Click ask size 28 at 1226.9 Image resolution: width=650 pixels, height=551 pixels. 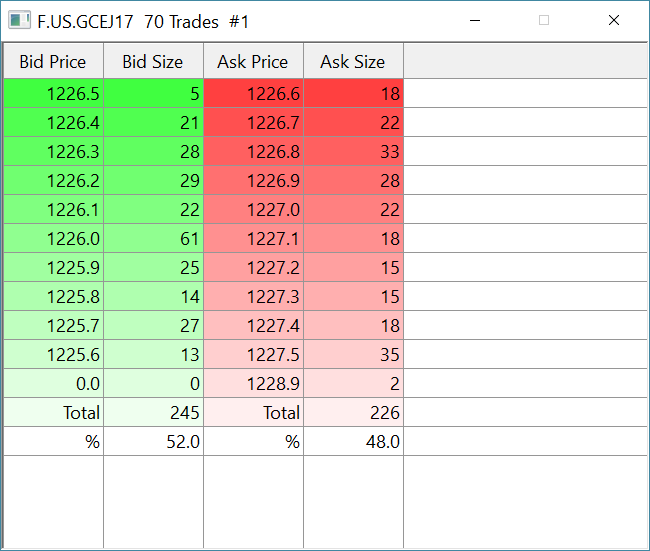point(353,180)
